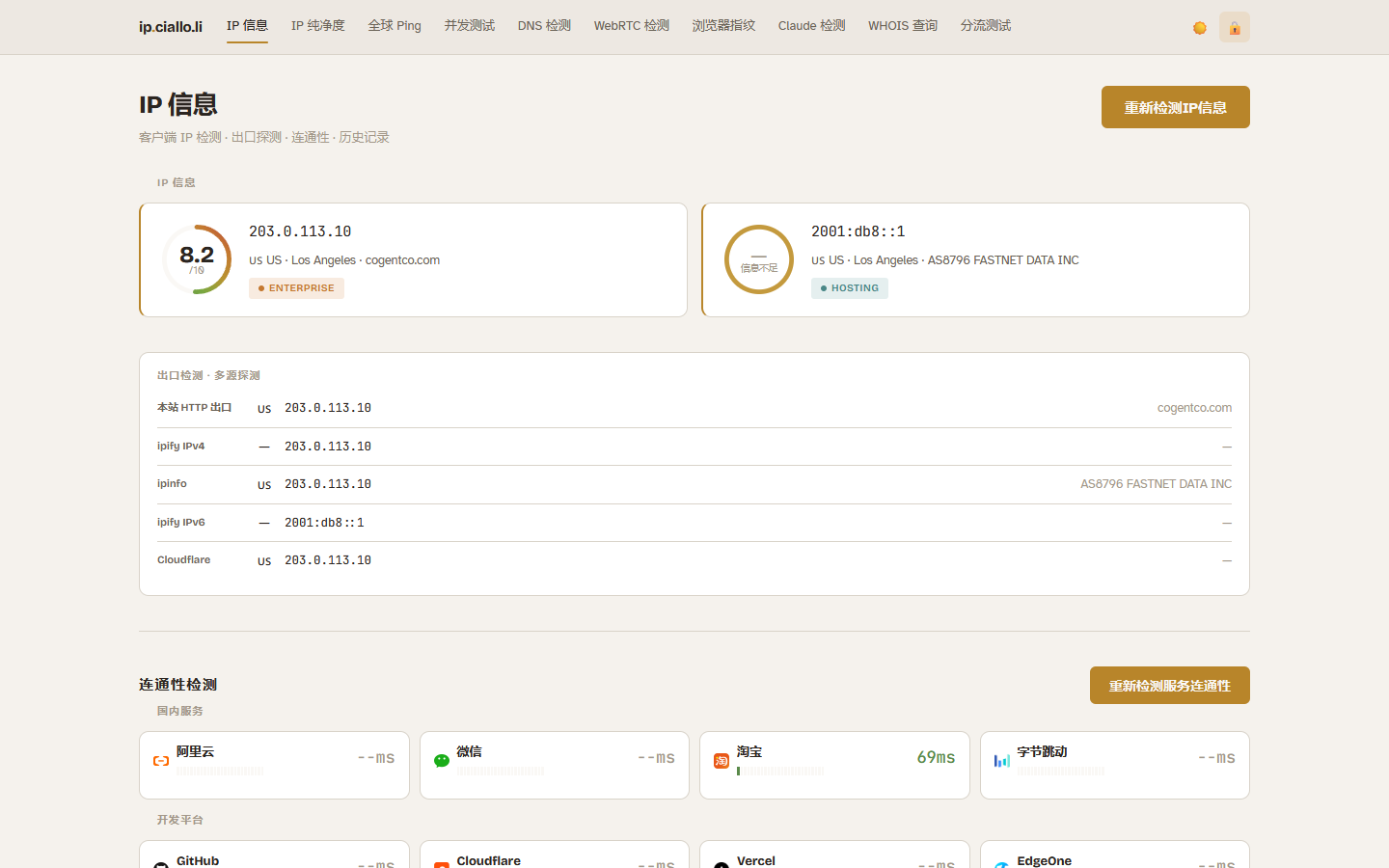This screenshot has width=1389, height=868.
Task: Click the 微信 WeChat icon
Action: (442, 761)
